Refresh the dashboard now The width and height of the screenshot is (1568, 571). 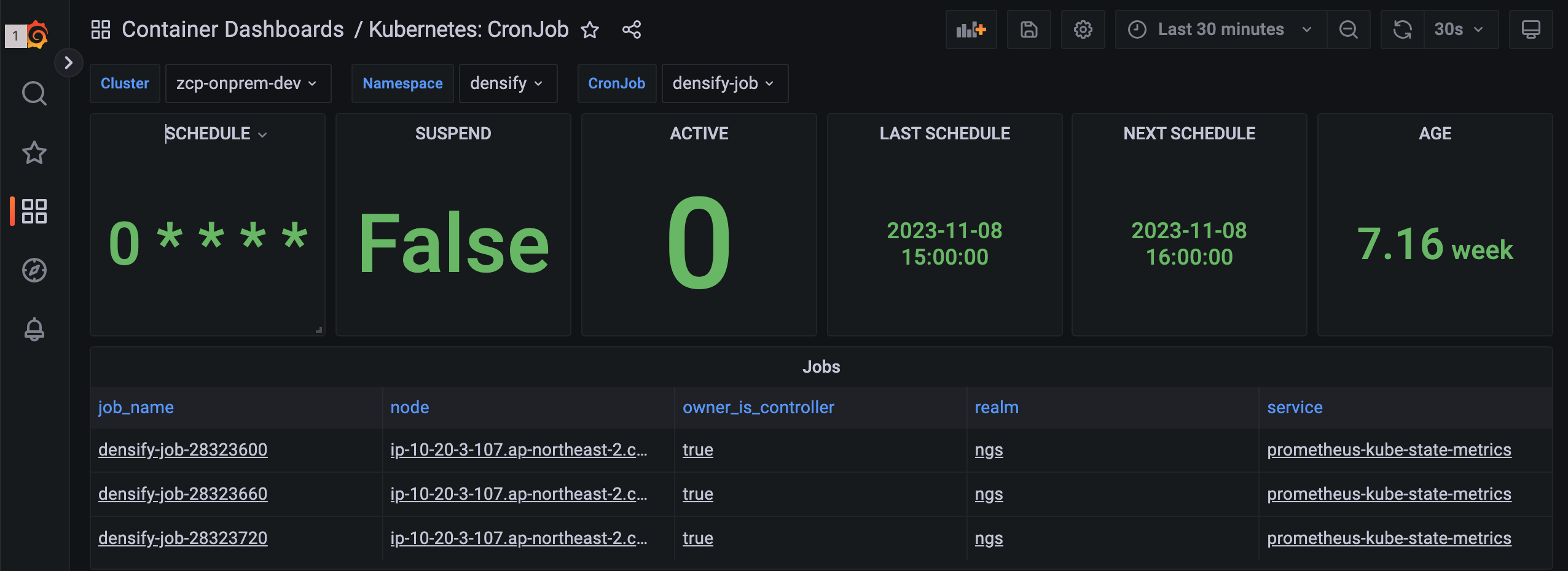tap(1403, 29)
